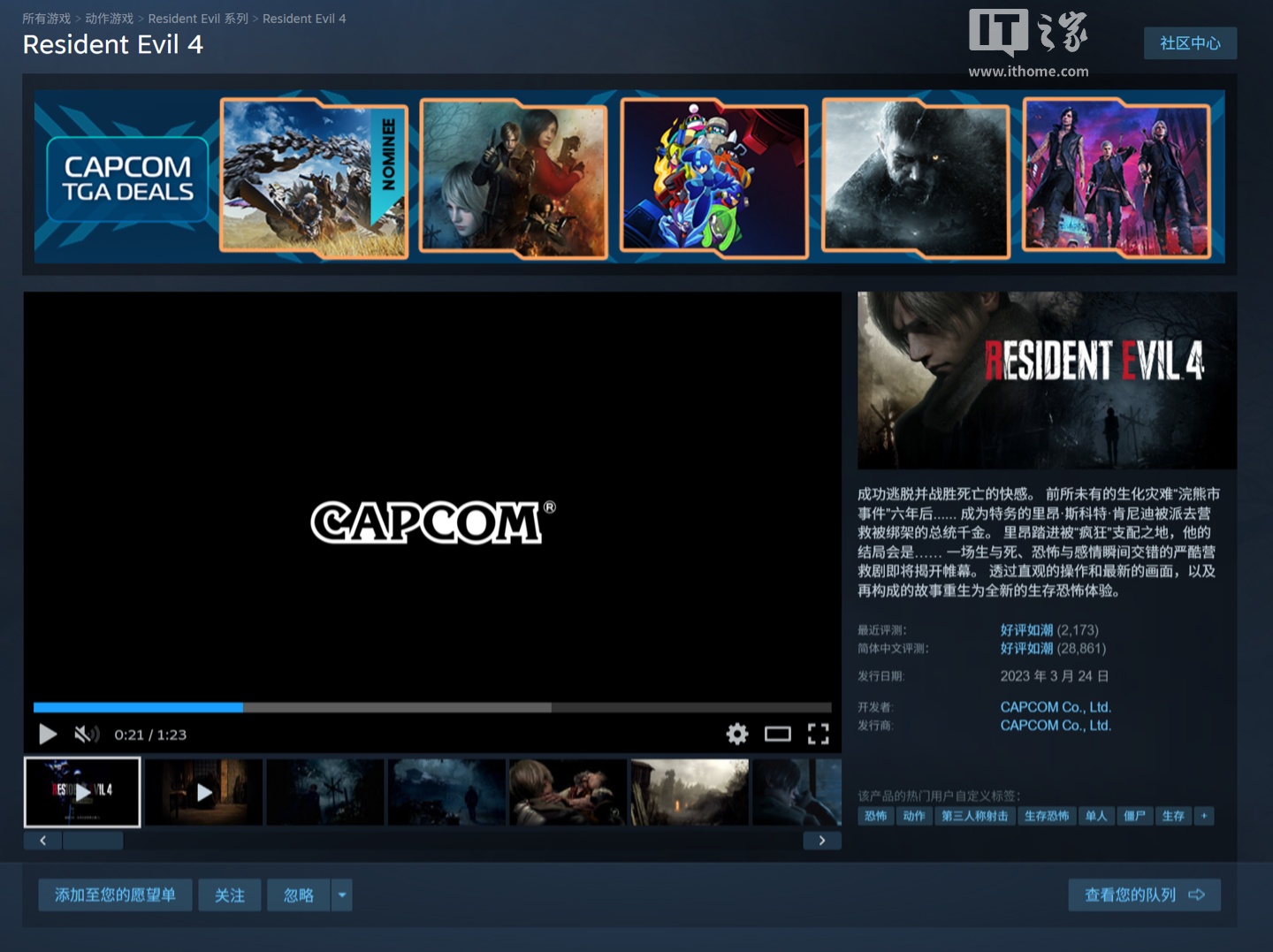Screen dimensions: 1273x952
Task: Select the second video thumbnail
Action: coord(203,791)
